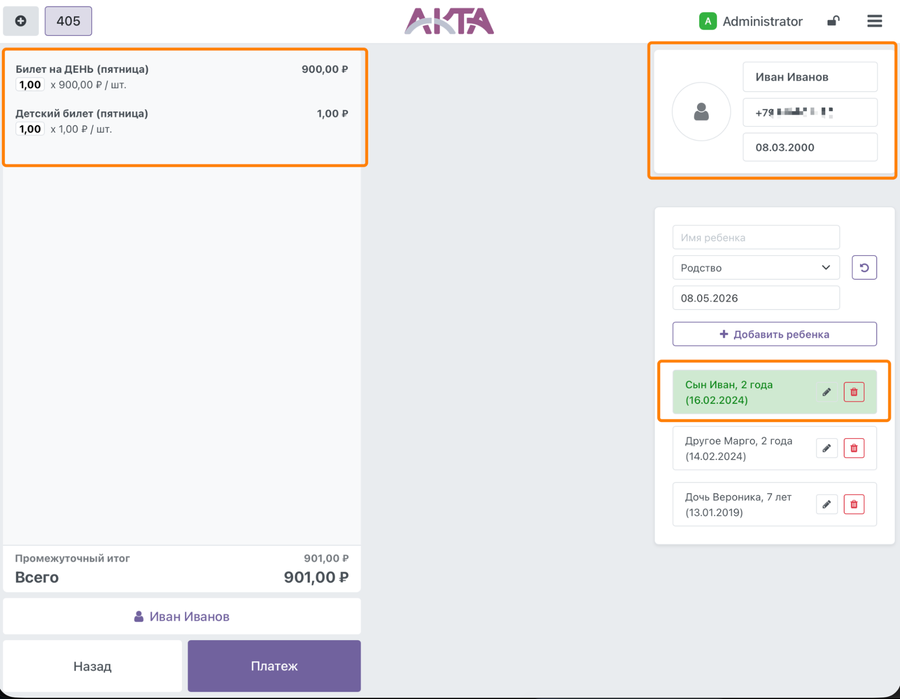Image resolution: width=900 pixels, height=699 pixels.
Task: Edit quantity 1,00 of Детский билет
Action: pos(30,129)
